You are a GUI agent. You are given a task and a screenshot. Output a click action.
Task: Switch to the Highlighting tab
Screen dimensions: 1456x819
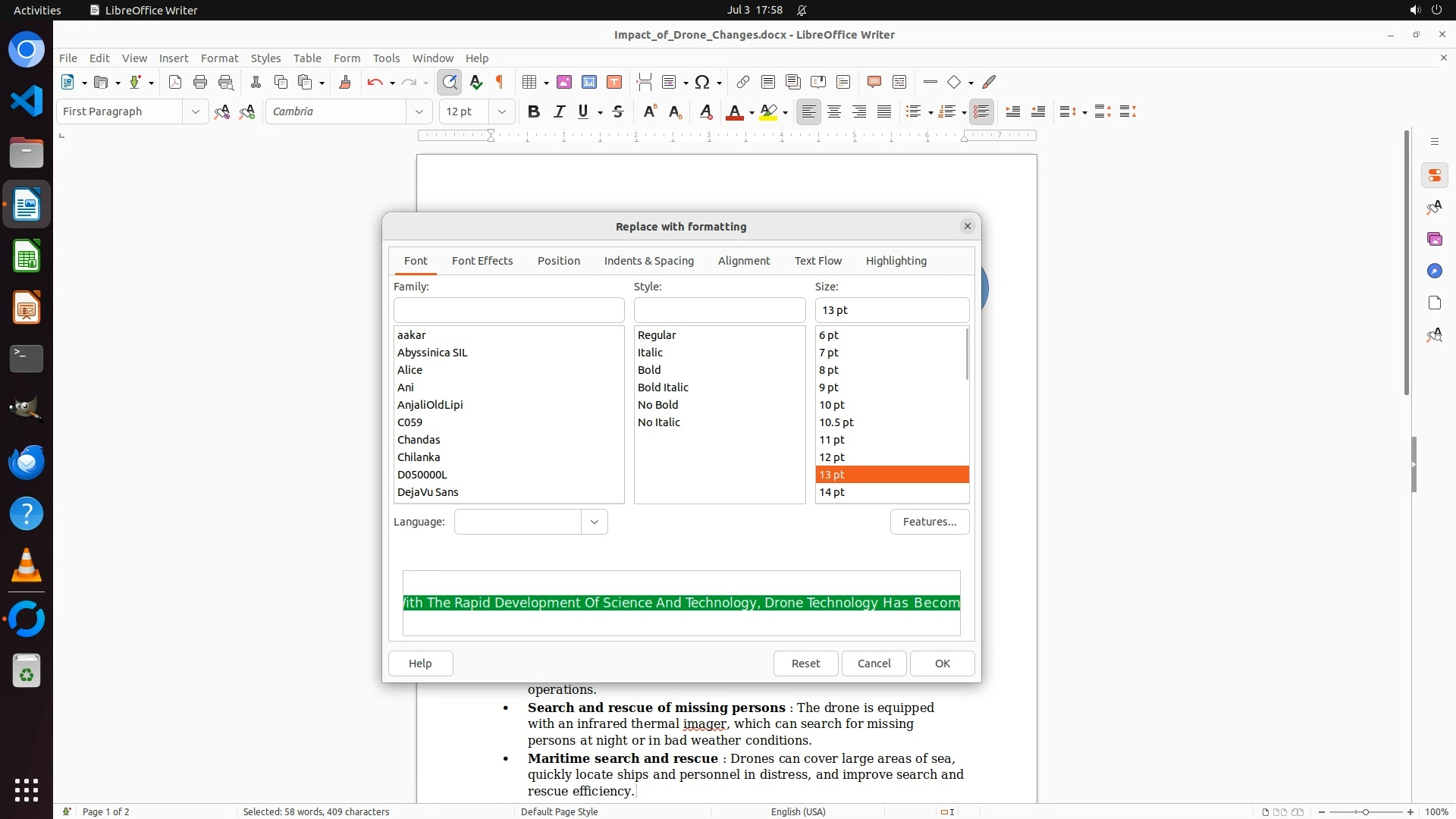(896, 261)
